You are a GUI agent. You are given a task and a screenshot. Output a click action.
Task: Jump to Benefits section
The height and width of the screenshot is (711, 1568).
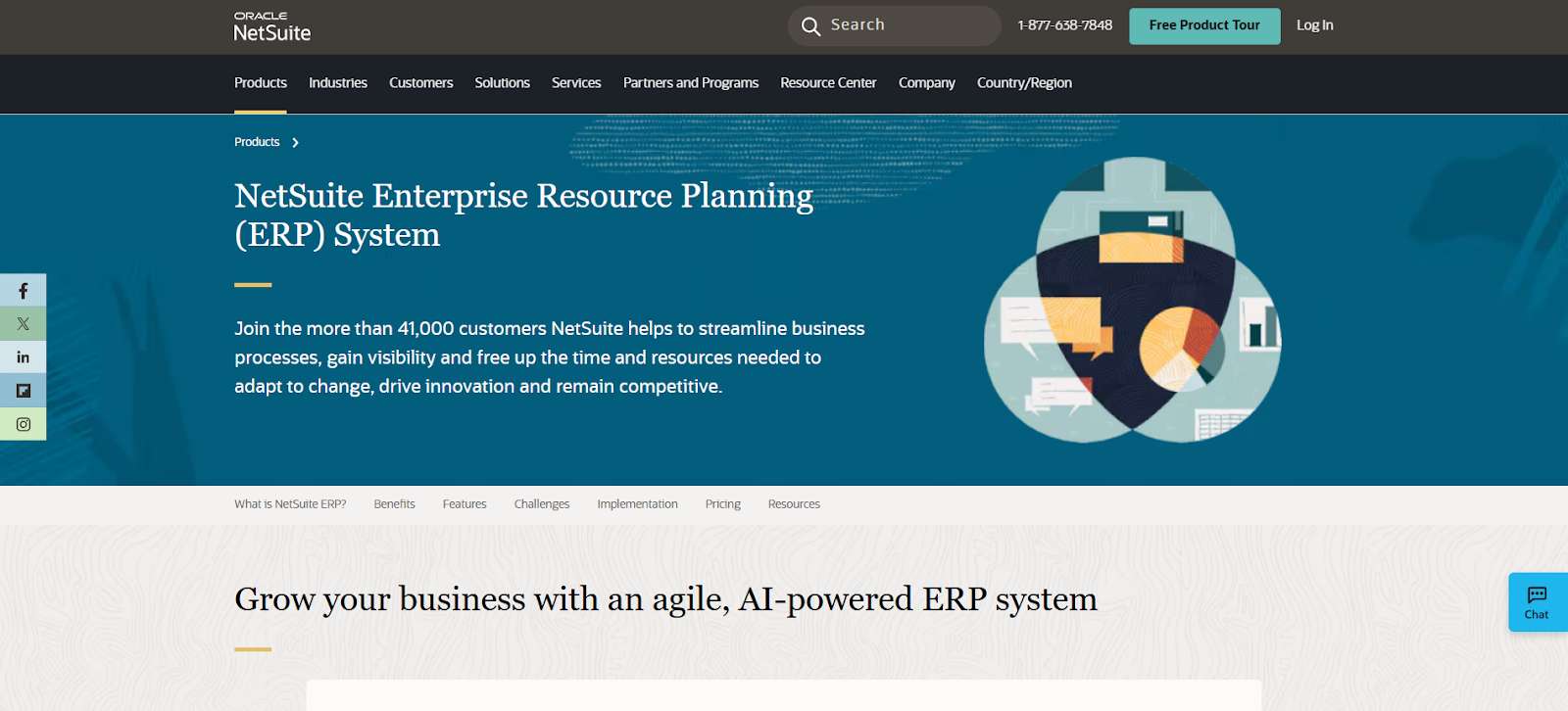[x=394, y=504]
